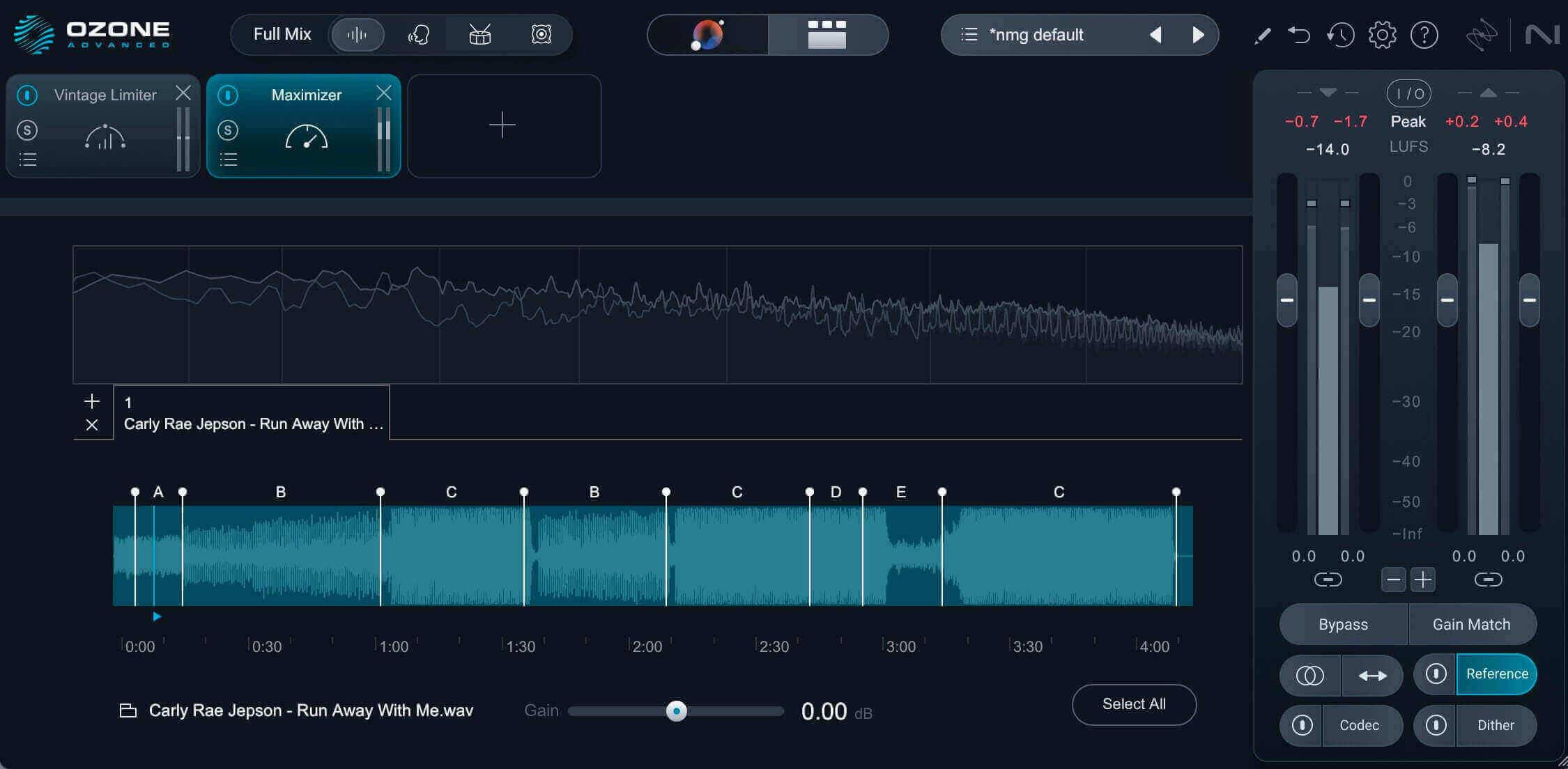This screenshot has width=1568, height=769.
Task: Click the right output gain fader
Action: tap(1529, 300)
